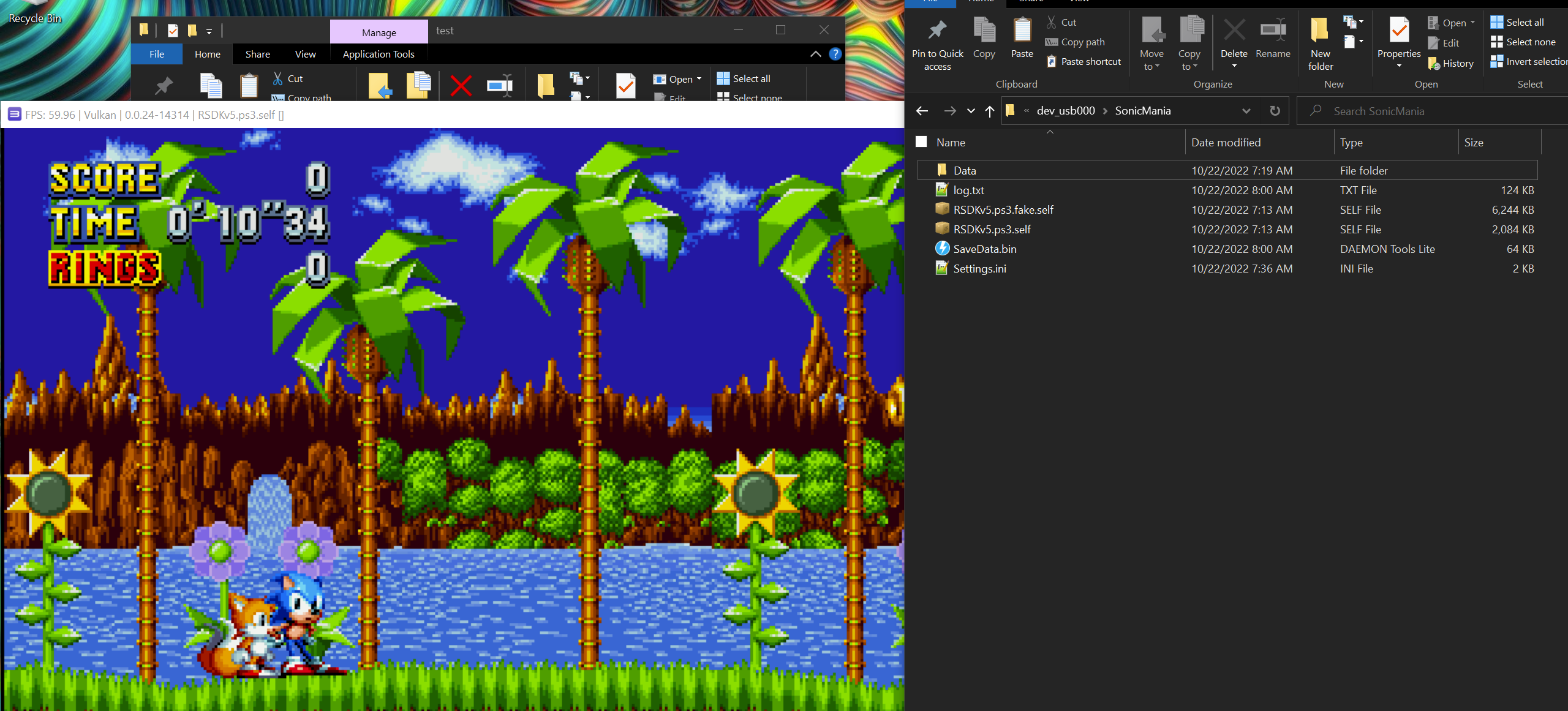This screenshot has height=711, width=1568.
Task: Click Select all in SonicMania window ribbon
Action: click(x=1517, y=22)
